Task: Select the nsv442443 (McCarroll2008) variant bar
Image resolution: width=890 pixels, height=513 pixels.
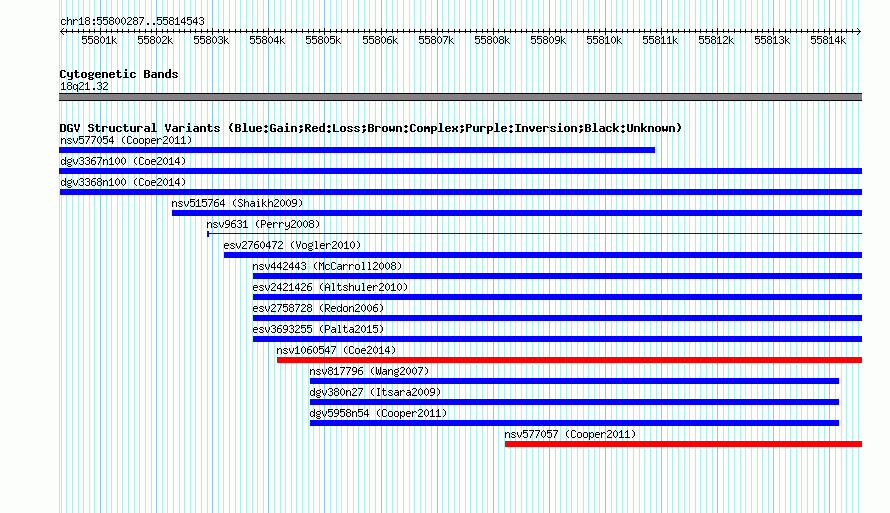Action: [x=557, y=276]
